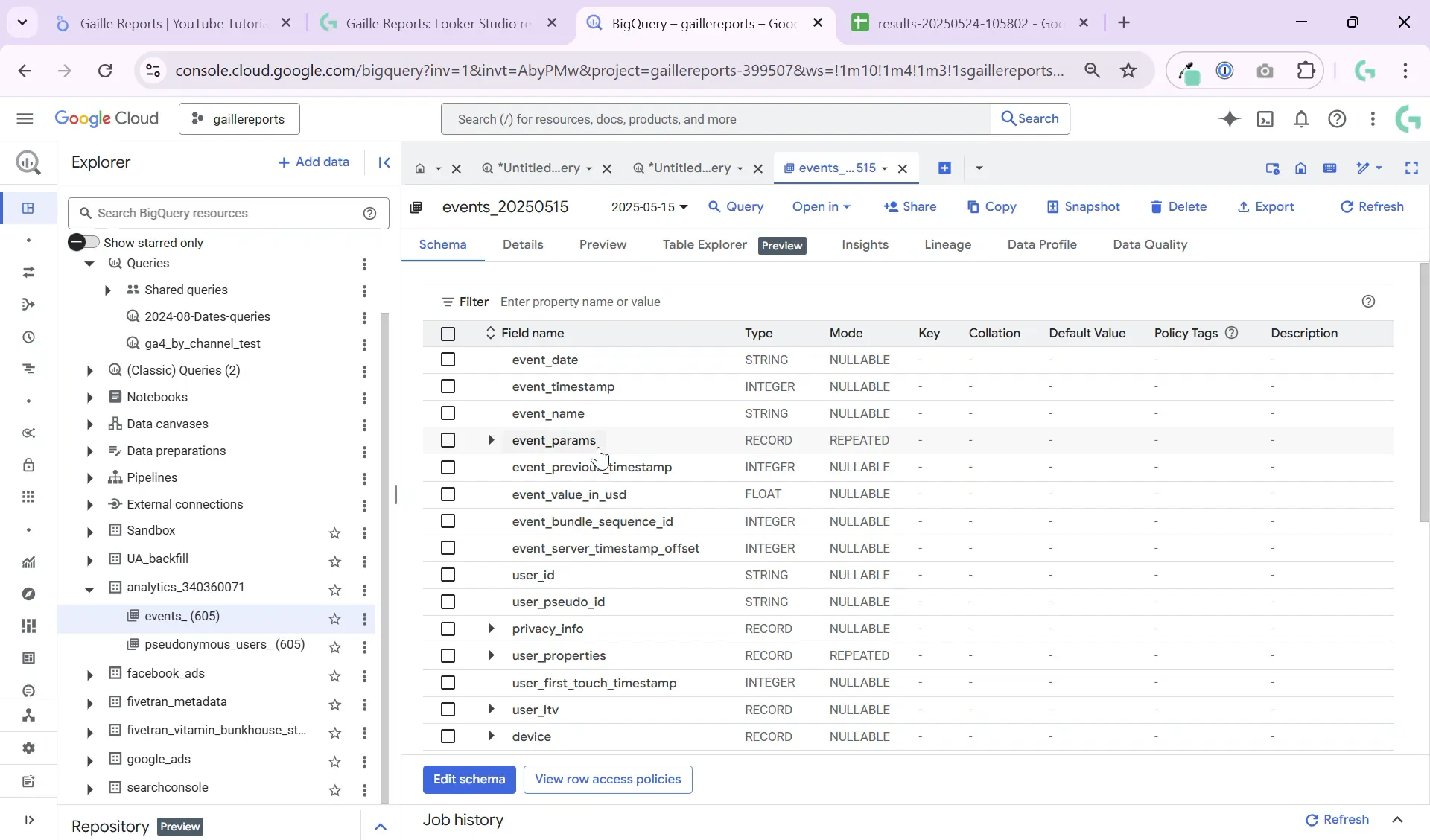The height and width of the screenshot is (840, 1430).
Task: Open the notifications bell
Action: tap(1302, 119)
